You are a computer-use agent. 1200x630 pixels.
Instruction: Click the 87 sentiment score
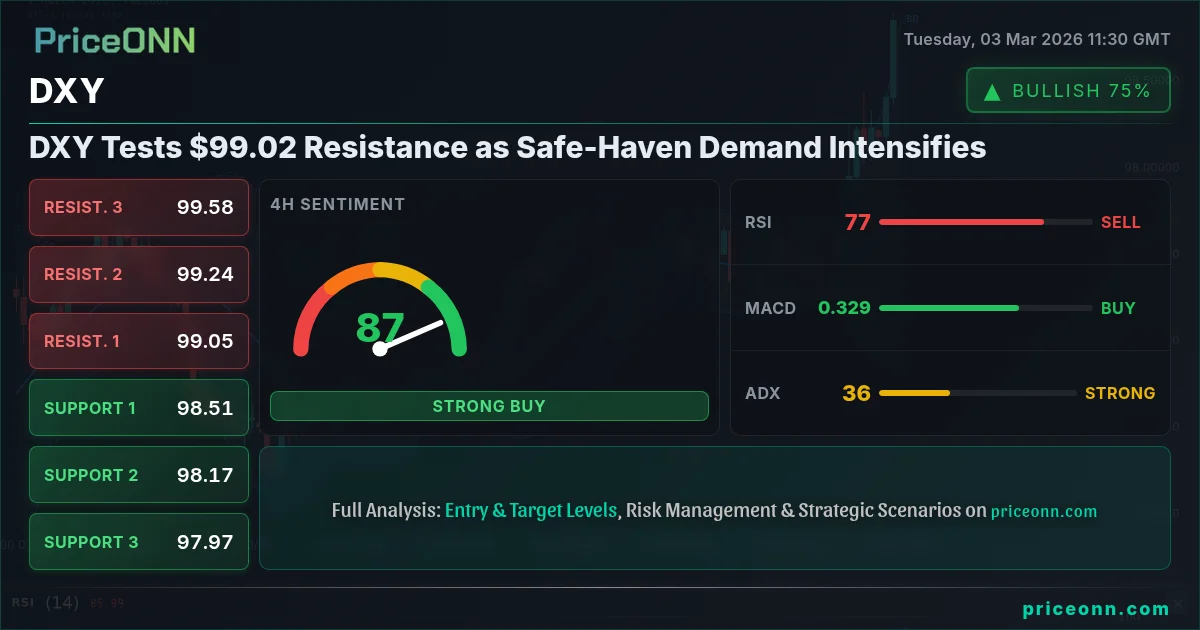tap(380, 327)
